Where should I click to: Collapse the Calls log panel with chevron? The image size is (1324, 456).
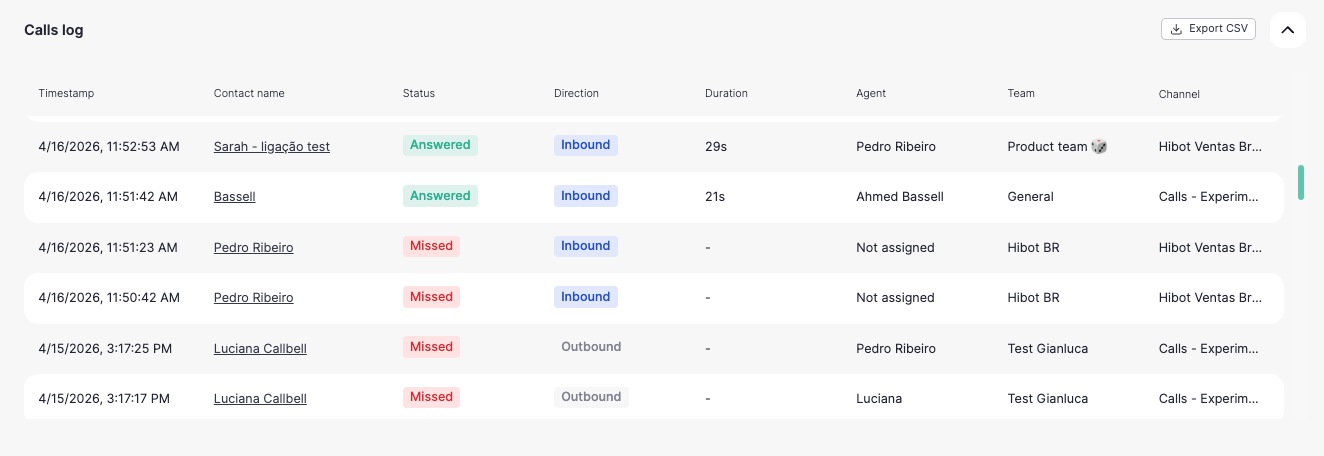tap(1288, 30)
